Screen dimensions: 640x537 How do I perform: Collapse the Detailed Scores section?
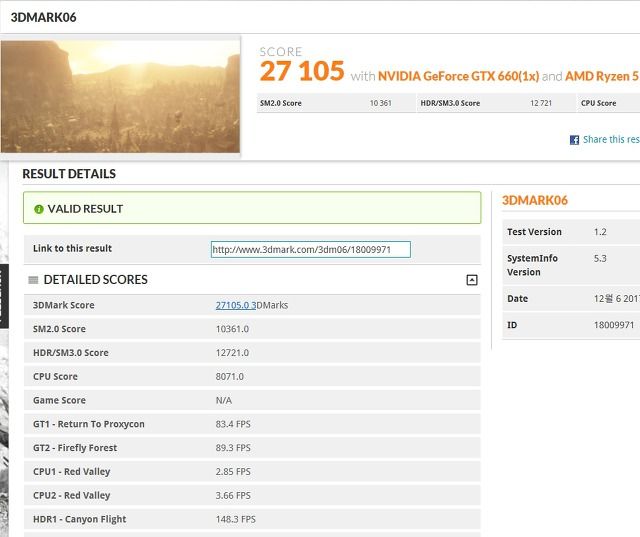click(x=472, y=280)
